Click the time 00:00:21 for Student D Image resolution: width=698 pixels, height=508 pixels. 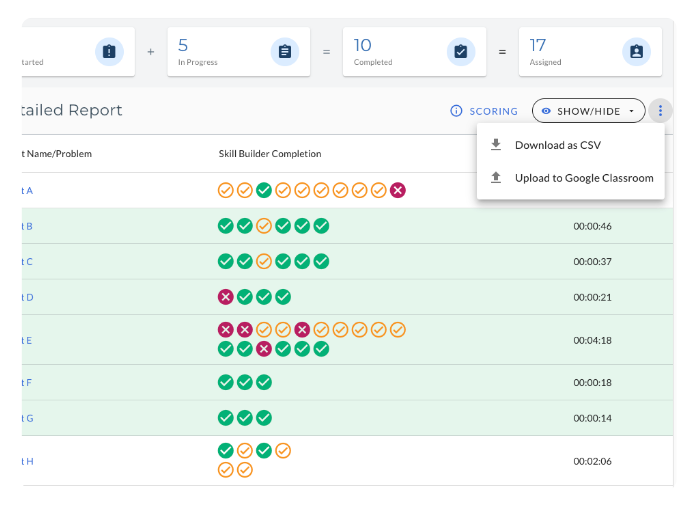592,297
